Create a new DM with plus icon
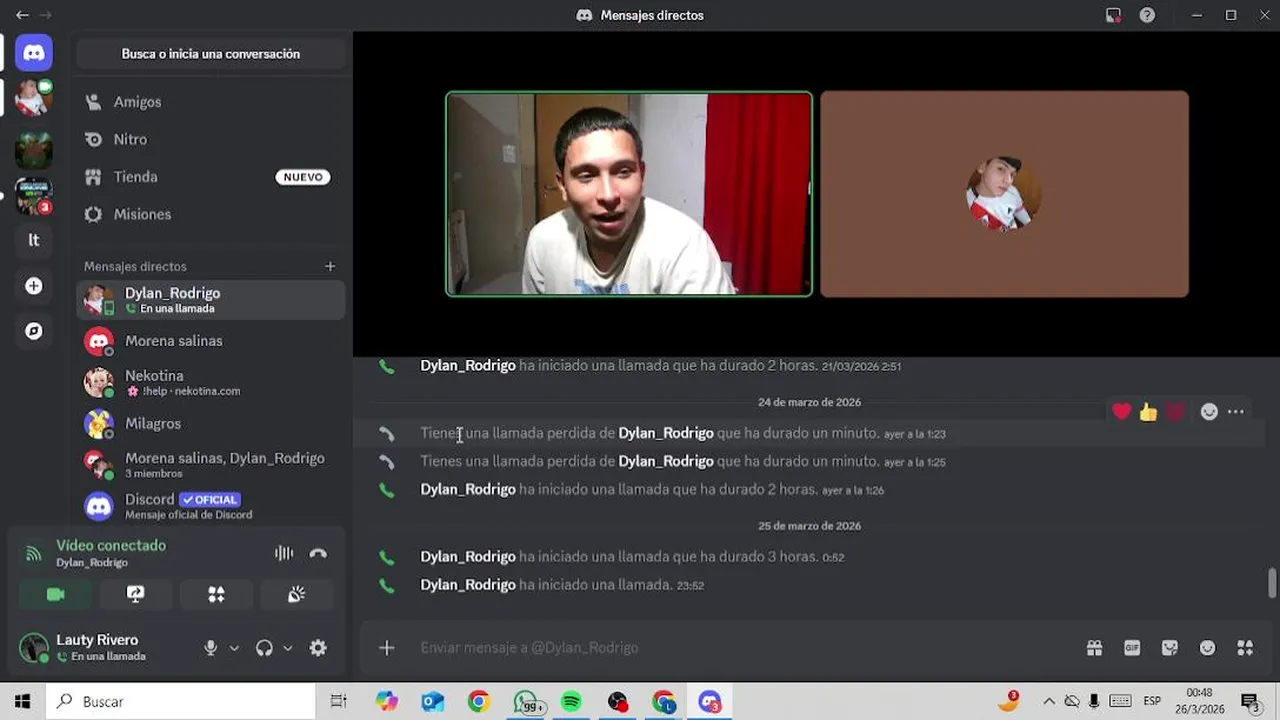The height and width of the screenshot is (720, 1280). 330,266
